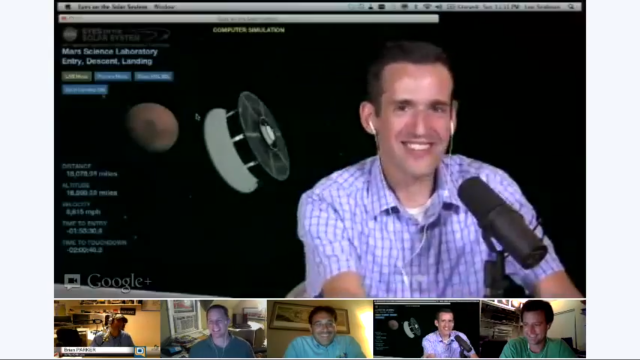Viewport: 640px width, 360px height.
Task: Select the thumbnail of man in green shirt
Action: click(533, 329)
